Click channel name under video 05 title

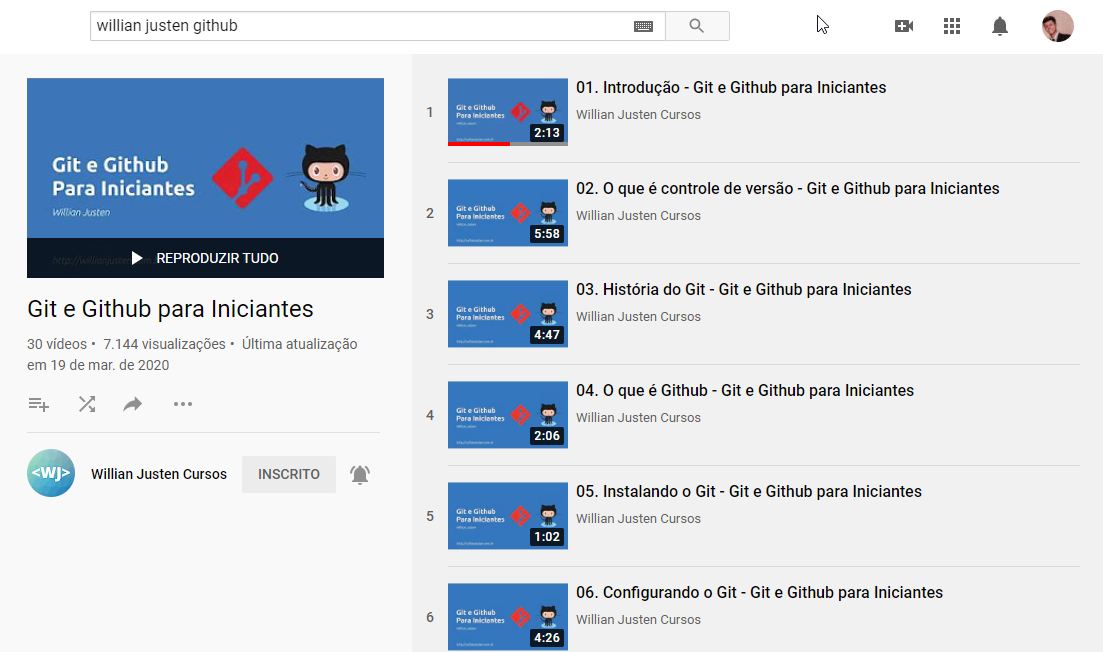pos(638,519)
